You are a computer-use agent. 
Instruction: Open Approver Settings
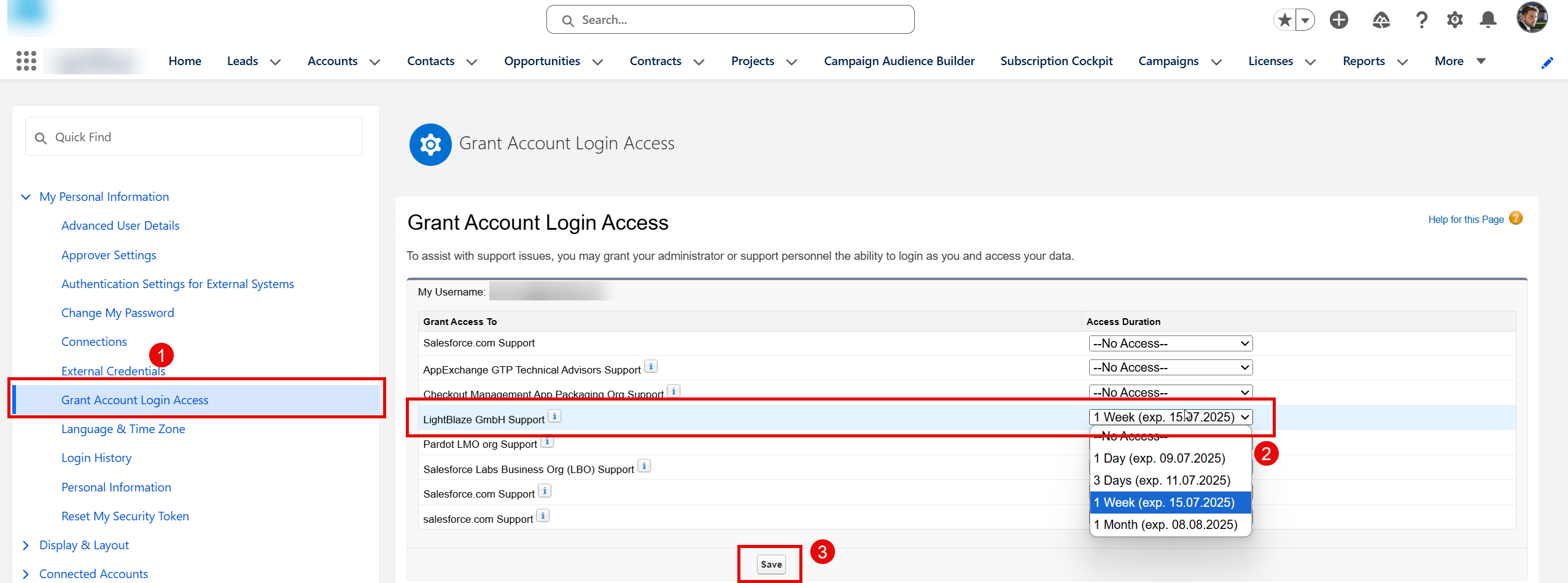point(109,255)
